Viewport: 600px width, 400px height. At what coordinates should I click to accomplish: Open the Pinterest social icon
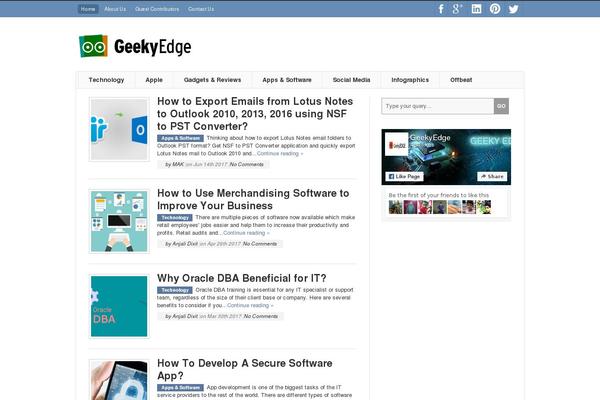[495, 9]
